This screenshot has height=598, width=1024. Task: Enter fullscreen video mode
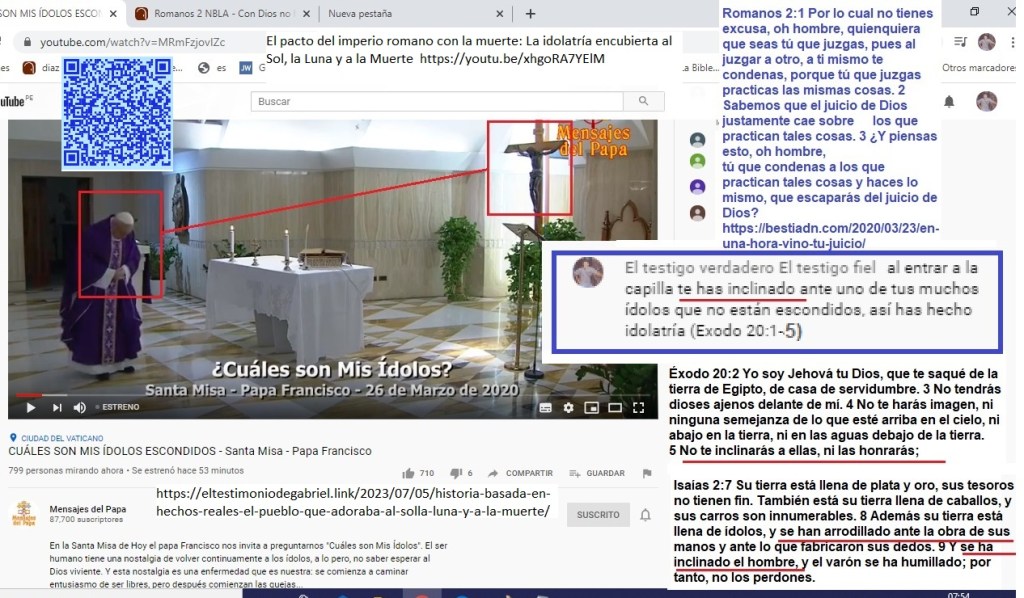[639, 407]
